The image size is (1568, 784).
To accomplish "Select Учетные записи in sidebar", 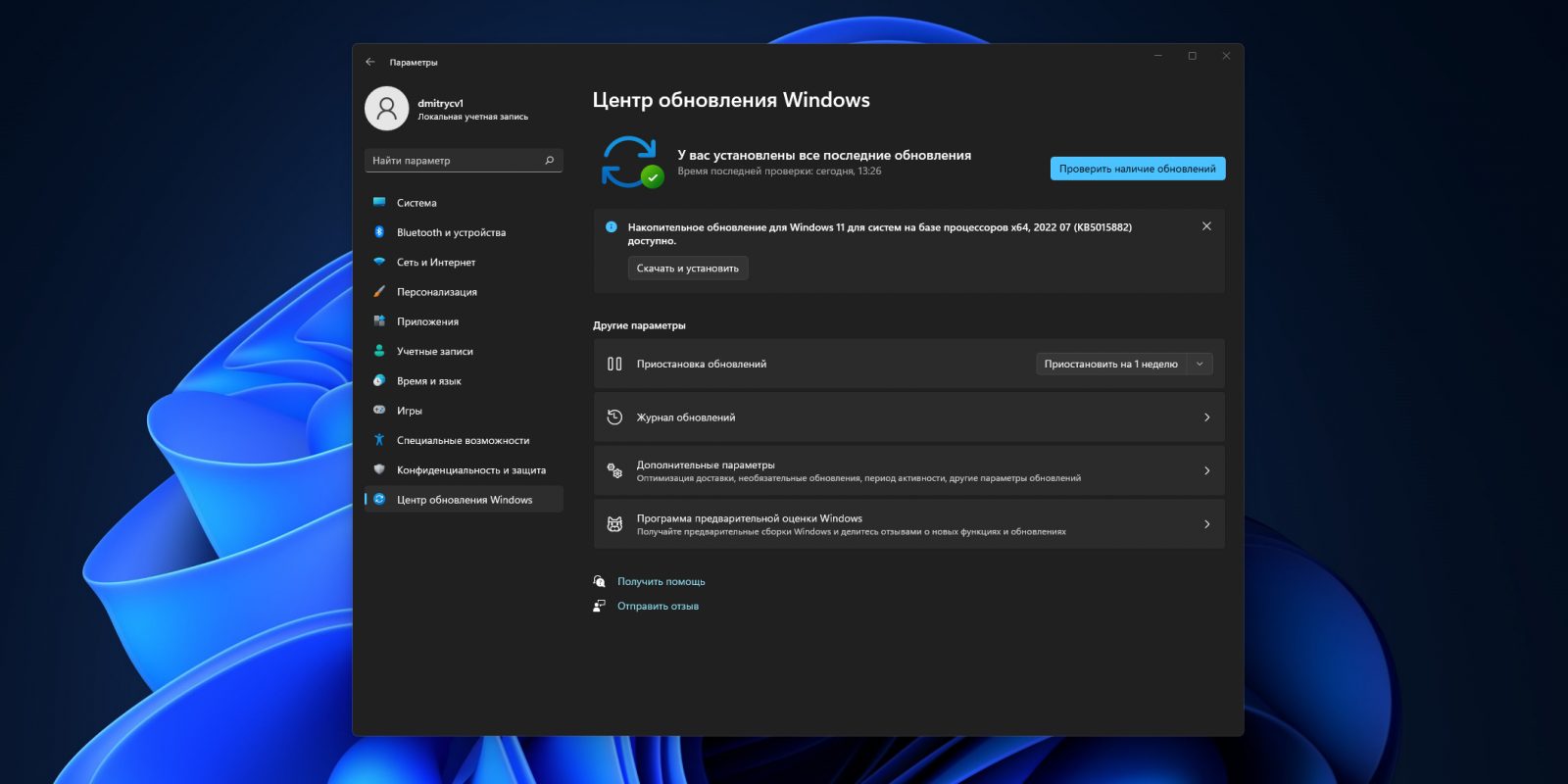I will coord(464,351).
